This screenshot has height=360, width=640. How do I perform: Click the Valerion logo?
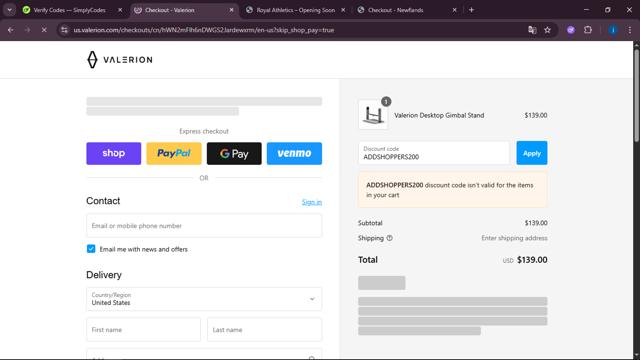[x=120, y=60]
